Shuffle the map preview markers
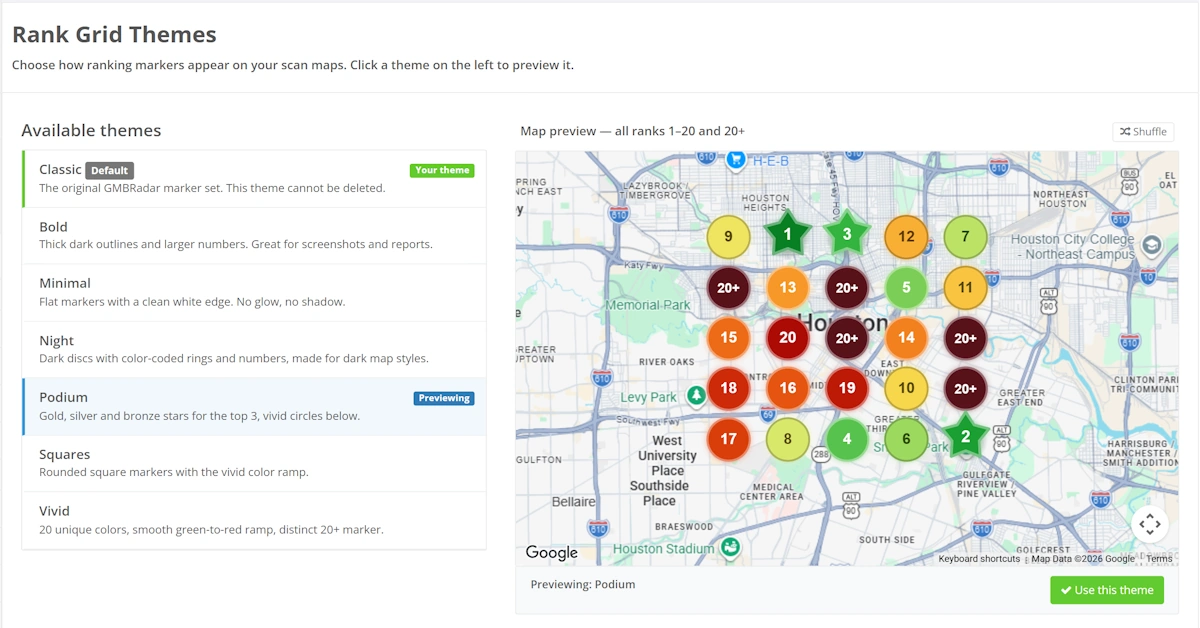Image resolution: width=1200 pixels, height=628 pixels. 1143,131
